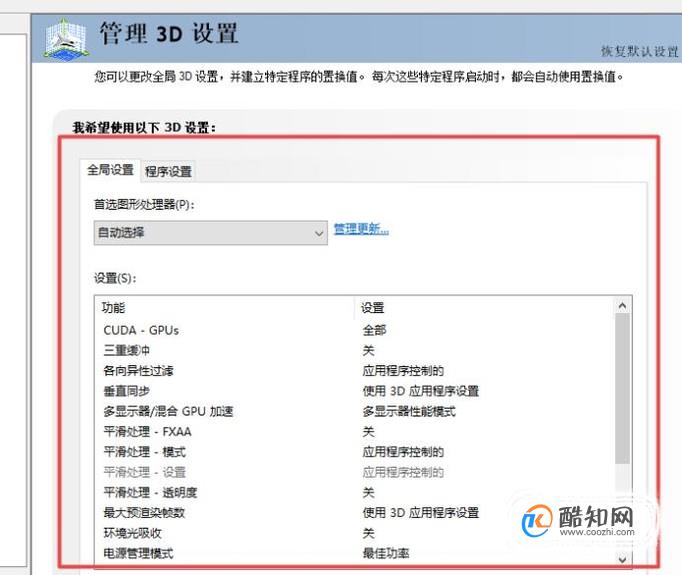Click the 关 value for 环境光吸收
The height and width of the screenshot is (575, 682).
tap(368, 533)
